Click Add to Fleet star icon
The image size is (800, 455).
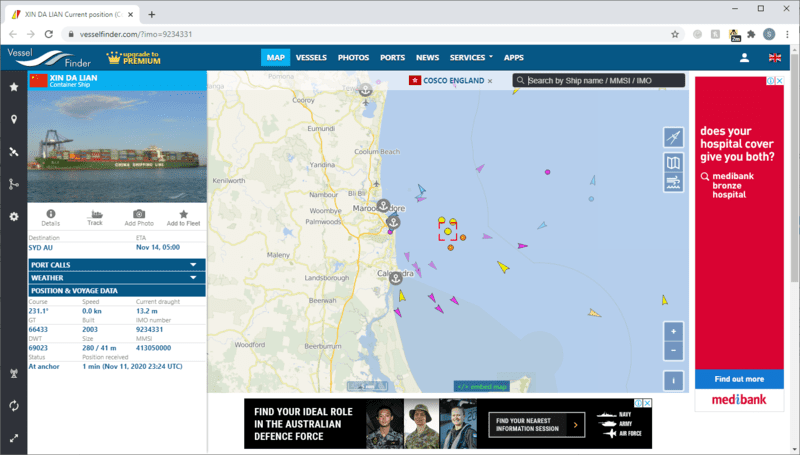(183, 218)
